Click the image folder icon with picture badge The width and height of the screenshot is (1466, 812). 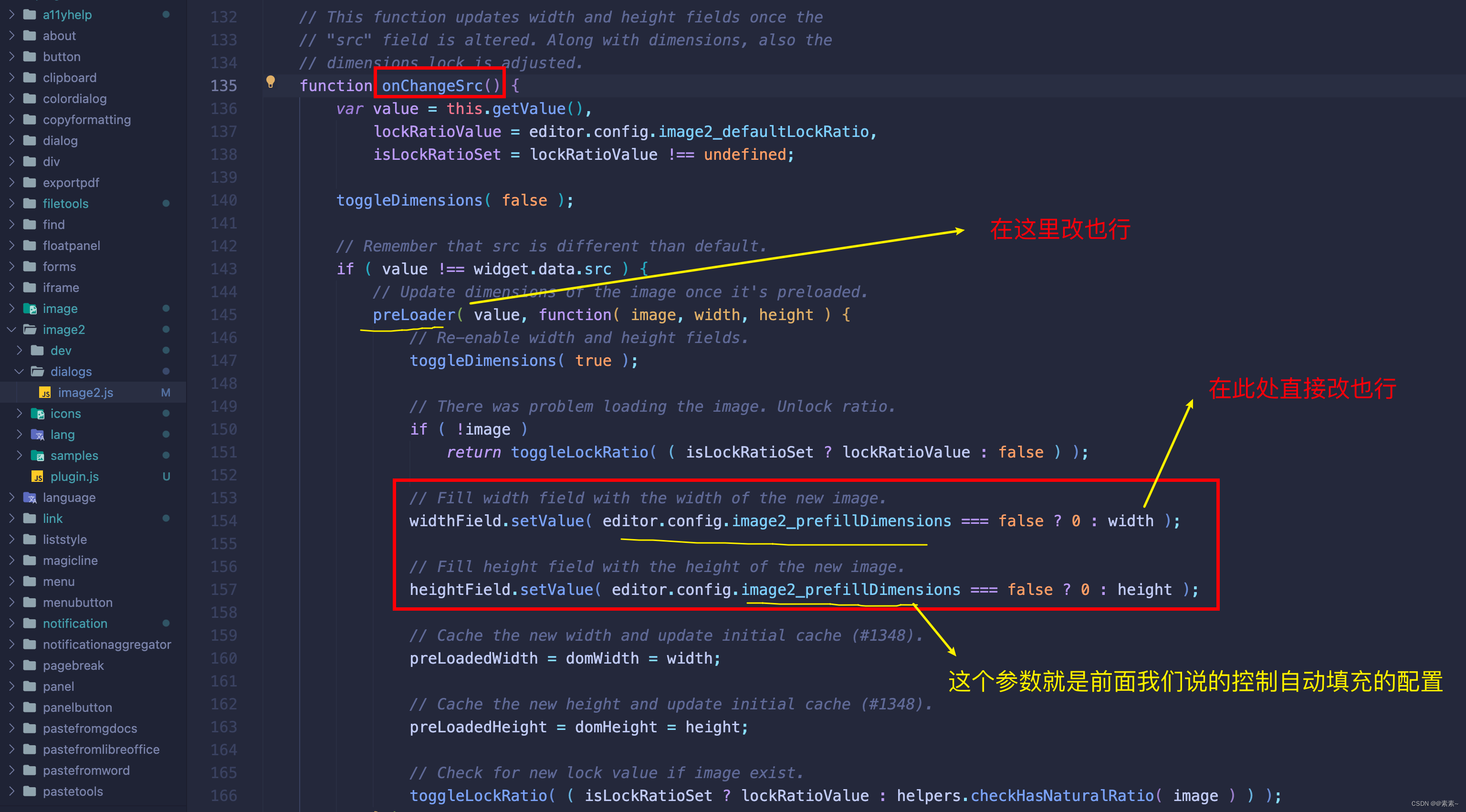click(x=30, y=308)
